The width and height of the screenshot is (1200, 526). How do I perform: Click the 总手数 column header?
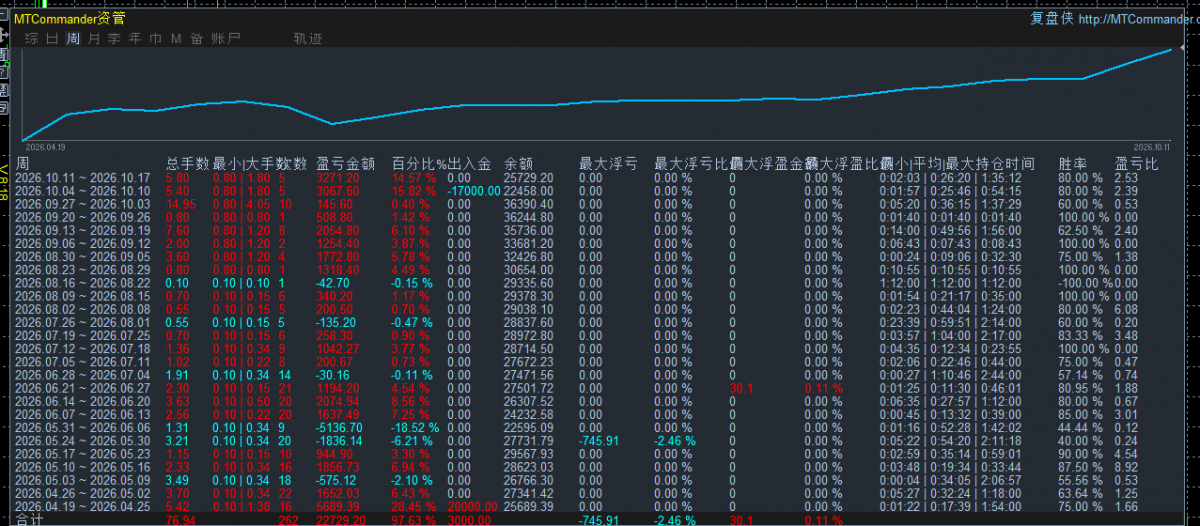(x=187, y=163)
